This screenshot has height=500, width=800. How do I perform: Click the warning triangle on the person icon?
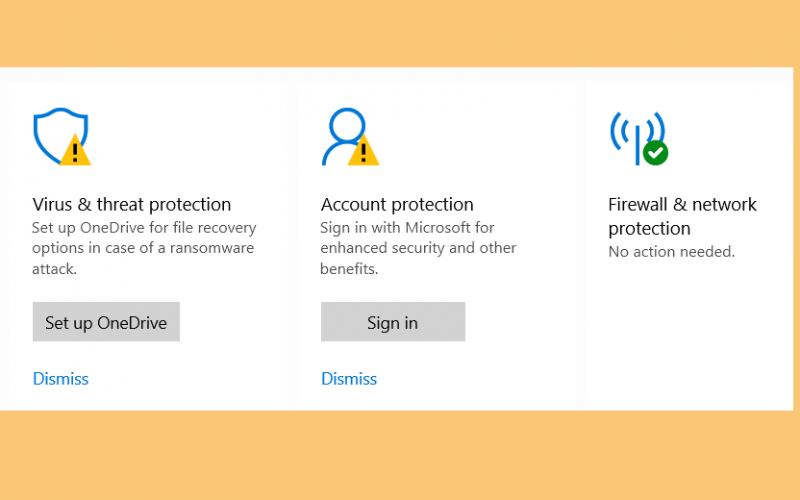(363, 150)
